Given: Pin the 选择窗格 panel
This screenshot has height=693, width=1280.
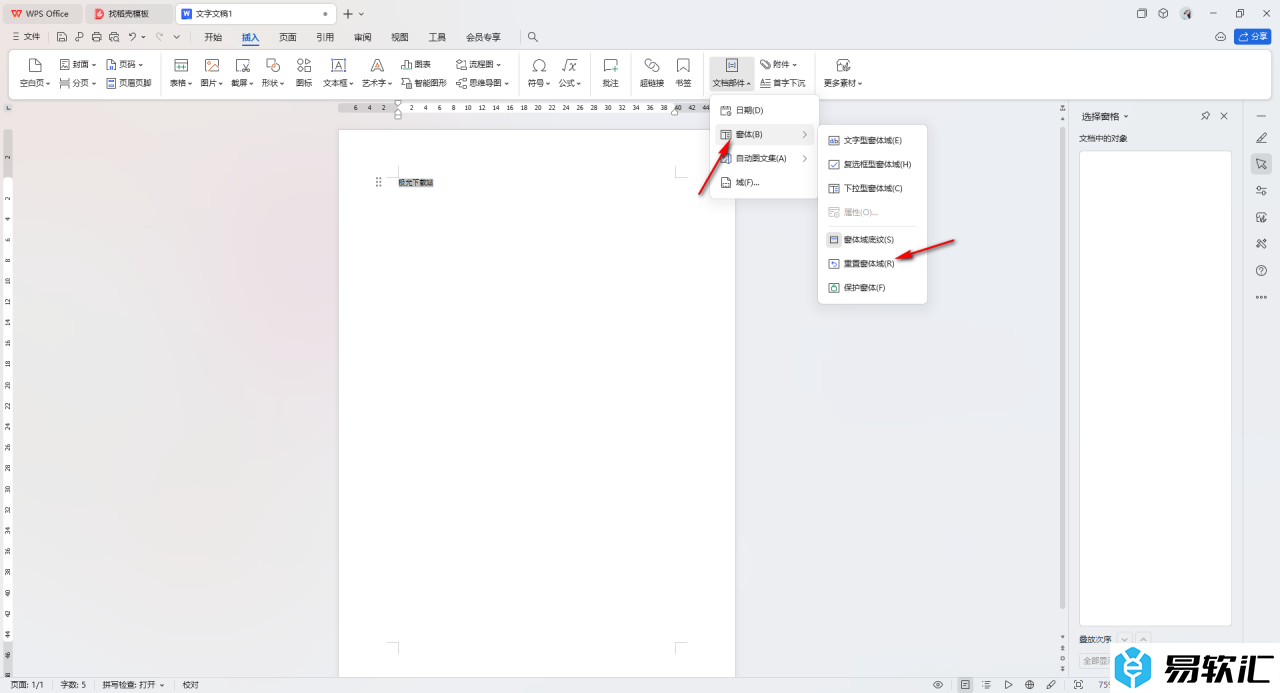Looking at the screenshot, I should tap(1206, 116).
